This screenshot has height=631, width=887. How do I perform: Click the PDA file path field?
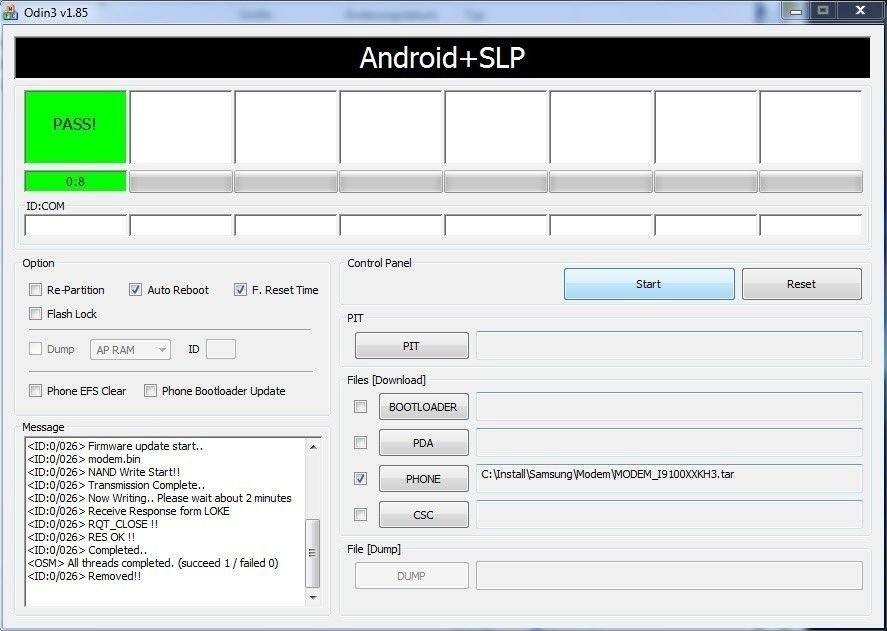pyautogui.click(x=669, y=443)
